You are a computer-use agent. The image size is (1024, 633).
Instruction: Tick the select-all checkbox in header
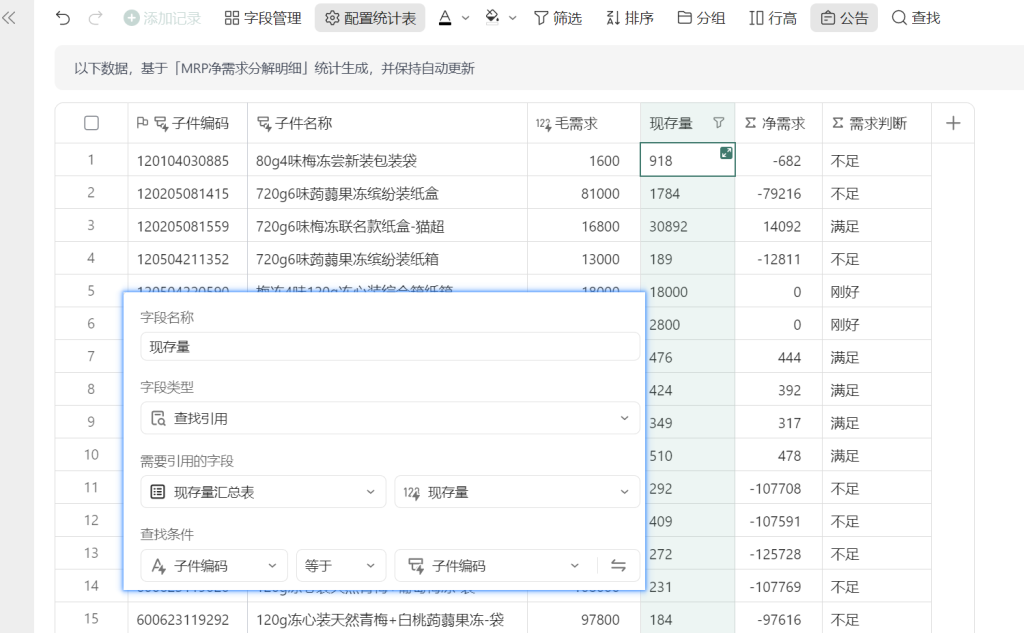(x=91, y=123)
